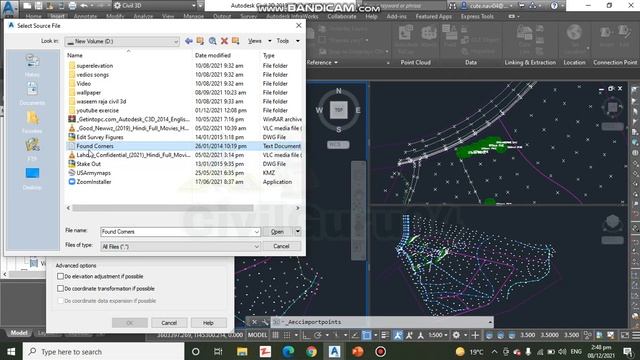Open File Explorer from the taskbar
The width and height of the screenshot is (640, 360).
pyautogui.click(x=242, y=351)
